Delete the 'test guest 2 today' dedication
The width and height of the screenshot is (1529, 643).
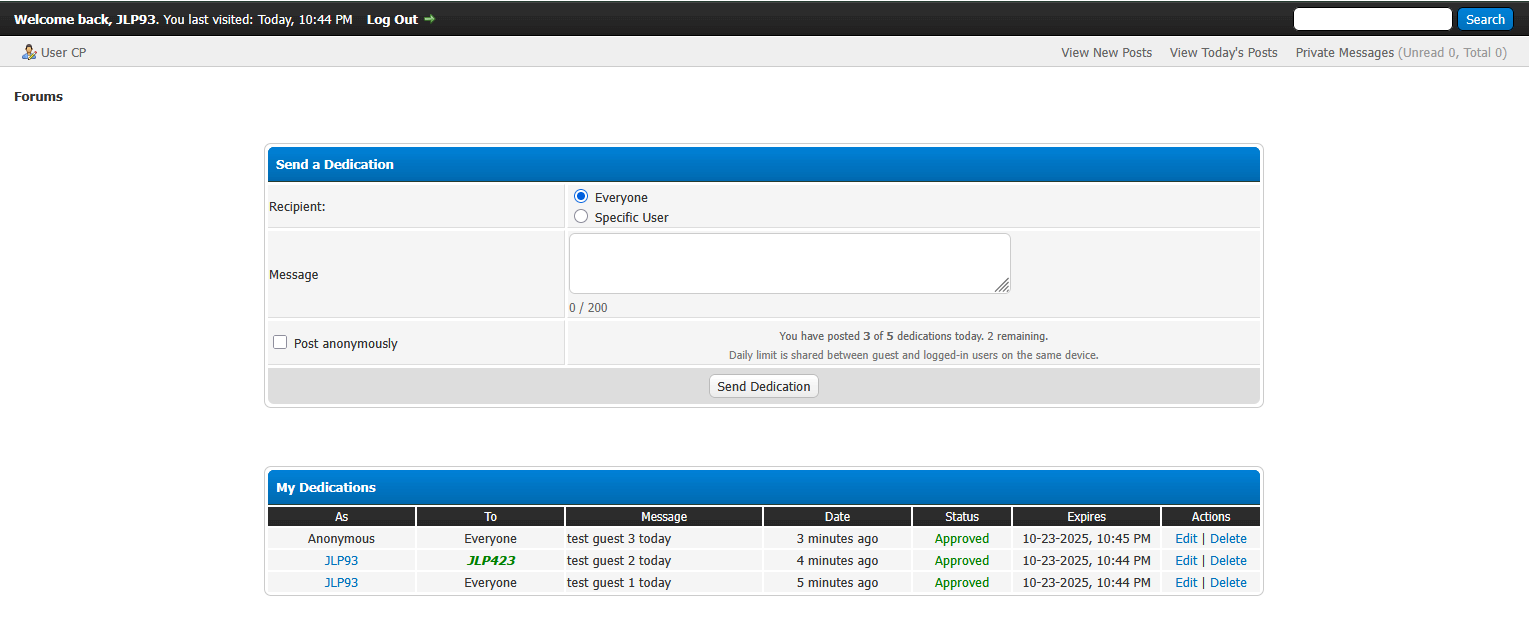click(1228, 561)
